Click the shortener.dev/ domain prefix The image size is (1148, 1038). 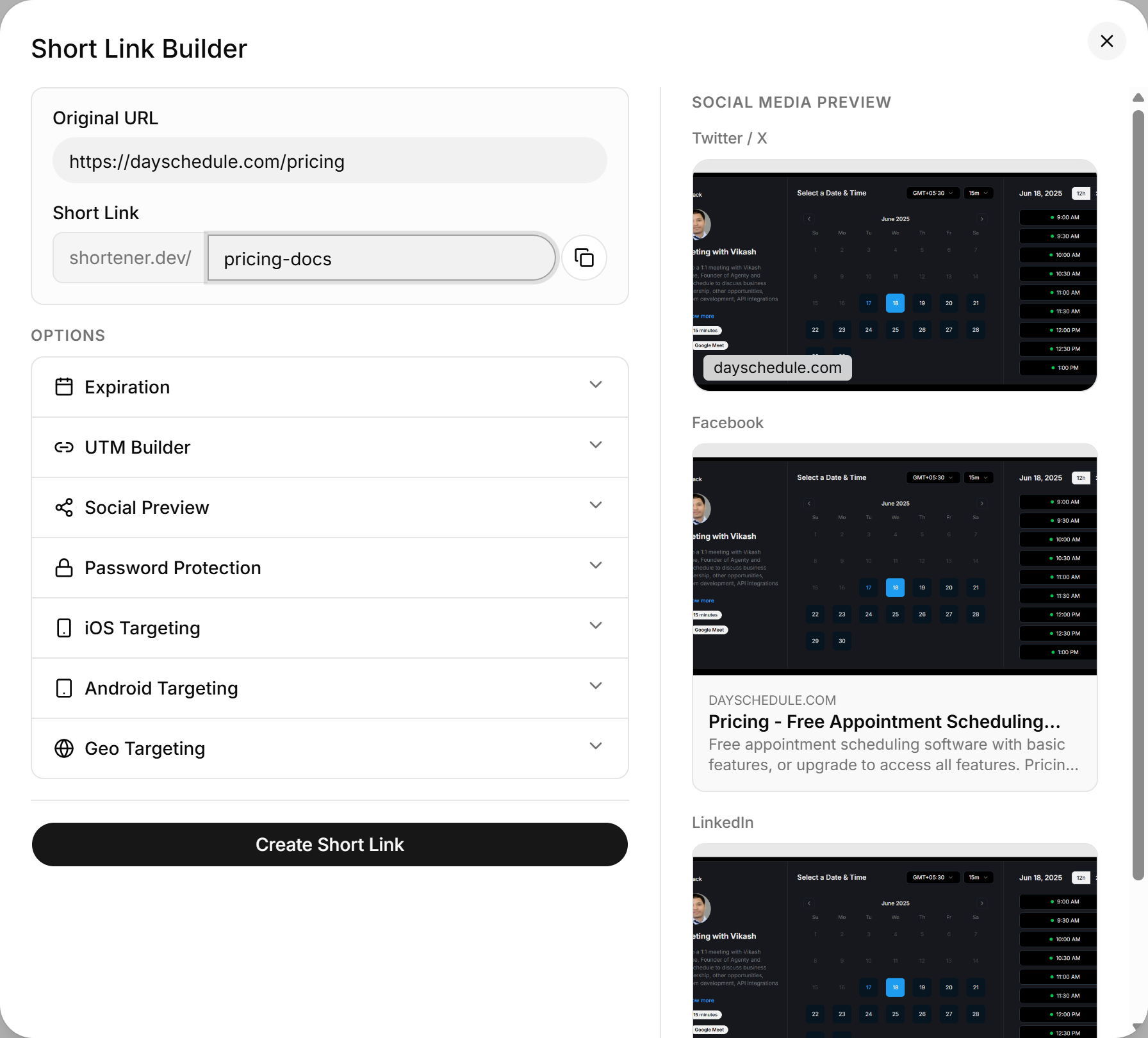(130, 258)
